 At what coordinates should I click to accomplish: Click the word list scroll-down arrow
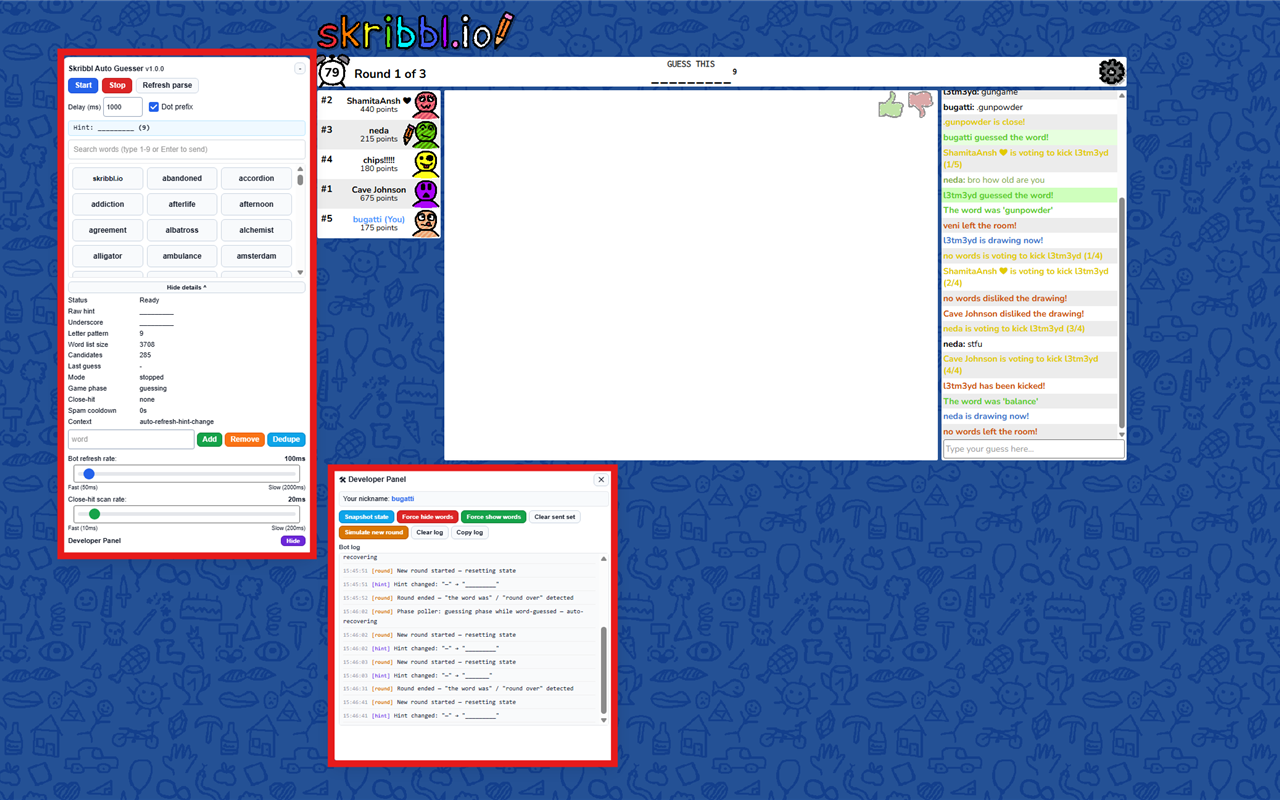(300, 273)
